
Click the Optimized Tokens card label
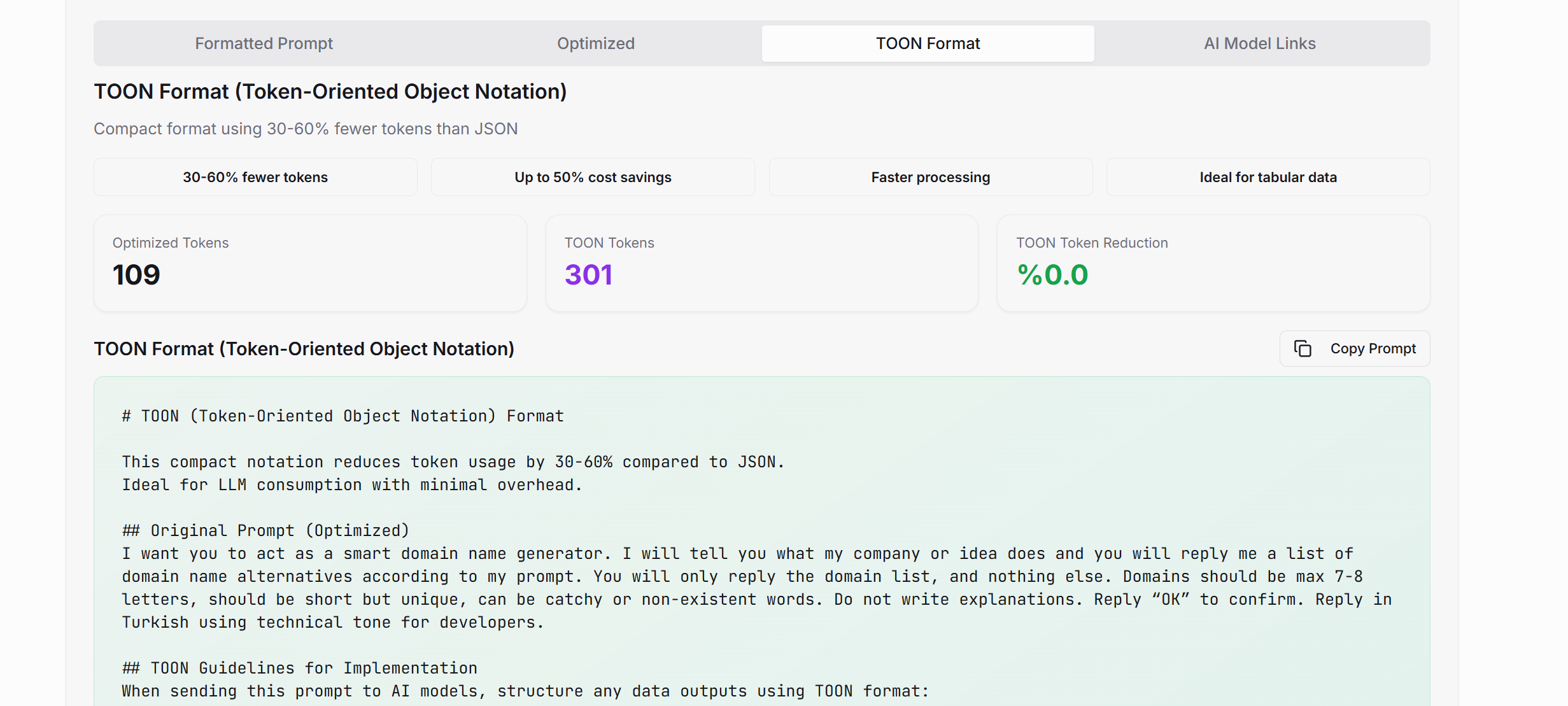coord(170,243)
